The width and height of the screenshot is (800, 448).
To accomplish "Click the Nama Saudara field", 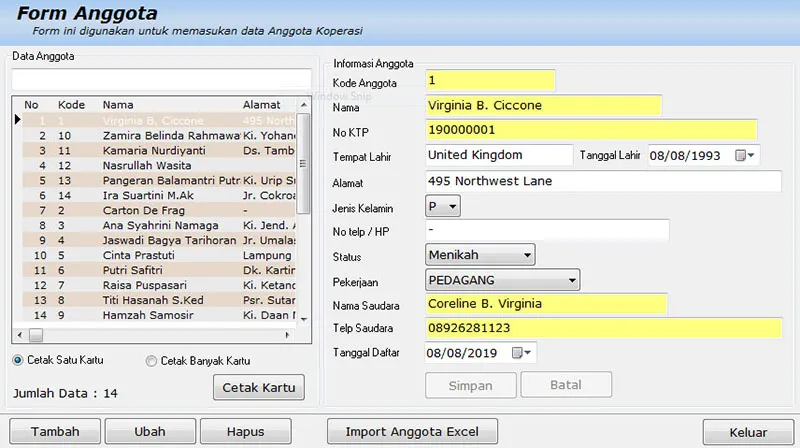I will coord(546,304).
